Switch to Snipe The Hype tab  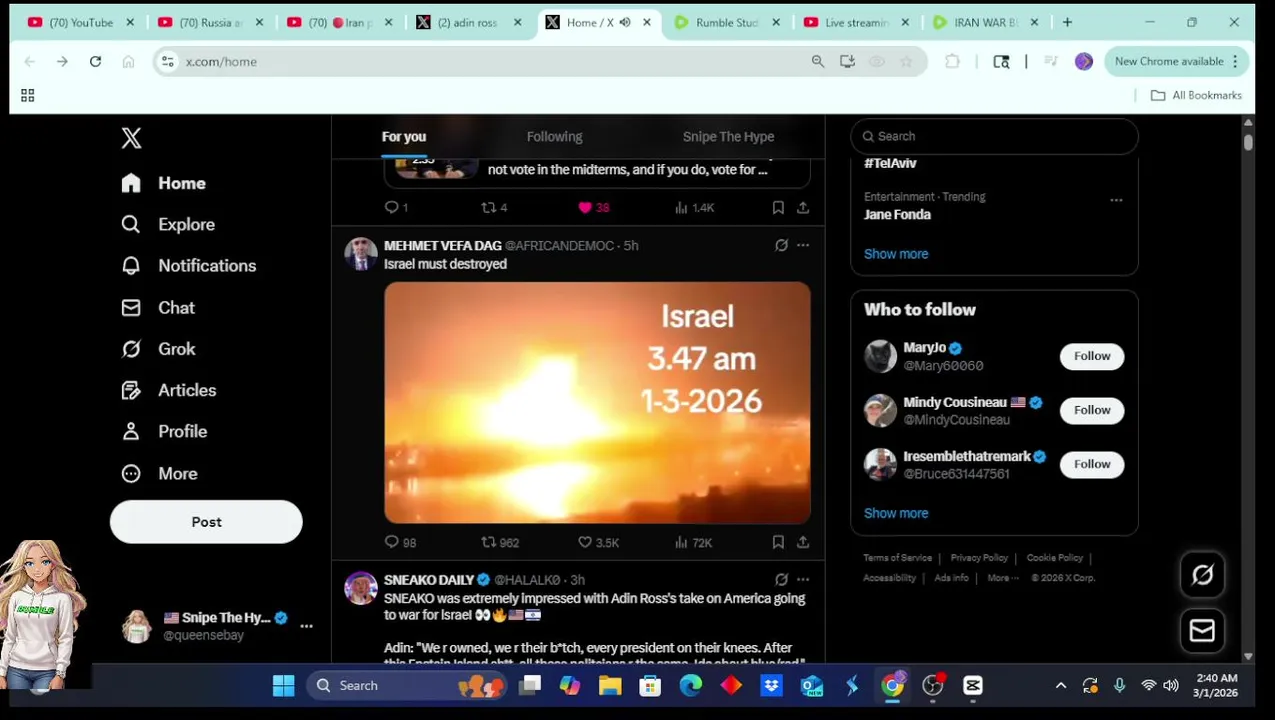[728, 136]
